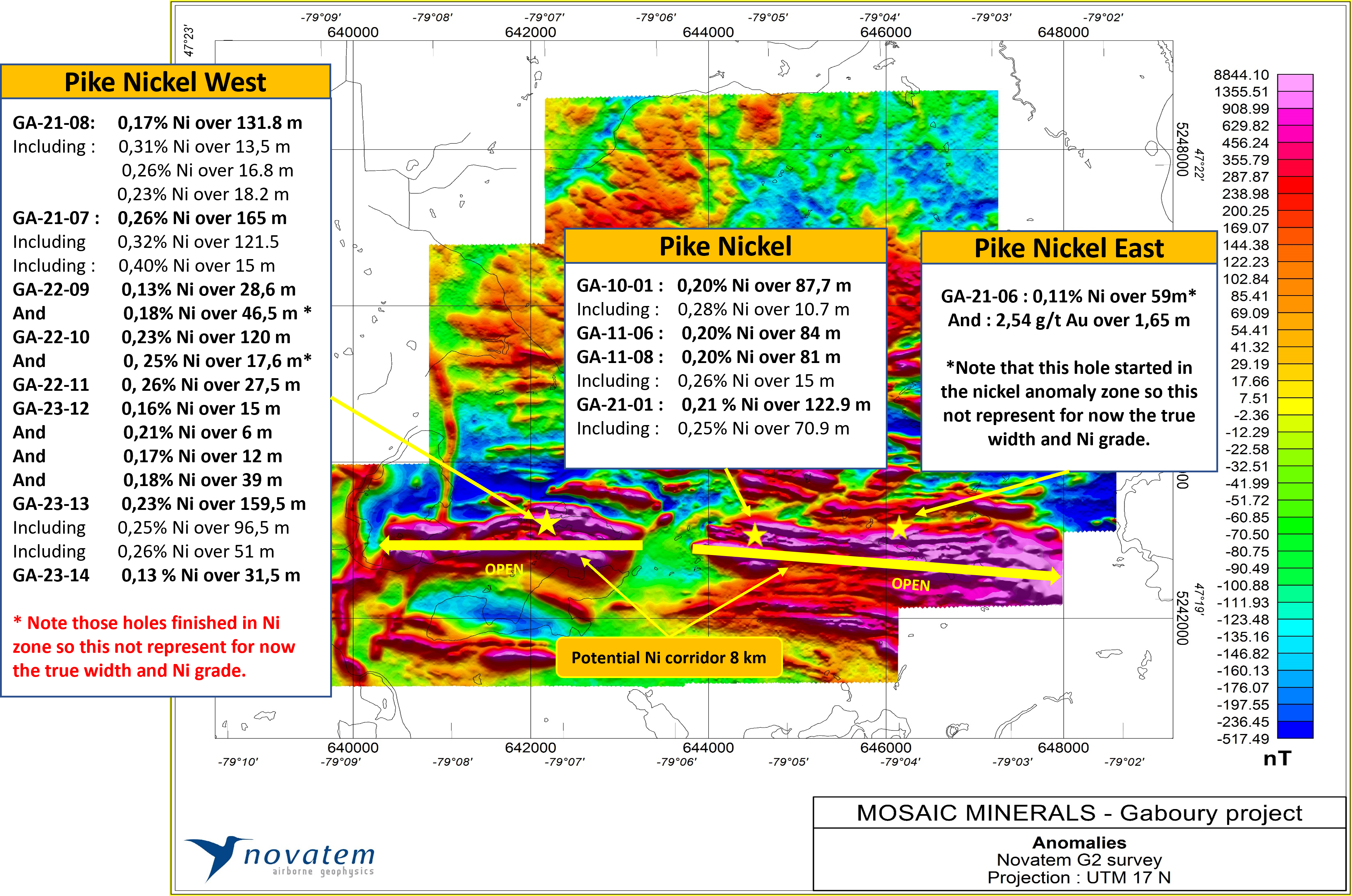The height and width of the screenshot is (896, 1352).
Task: Click the central Pike Nickel header
Action: coord(725,246)
